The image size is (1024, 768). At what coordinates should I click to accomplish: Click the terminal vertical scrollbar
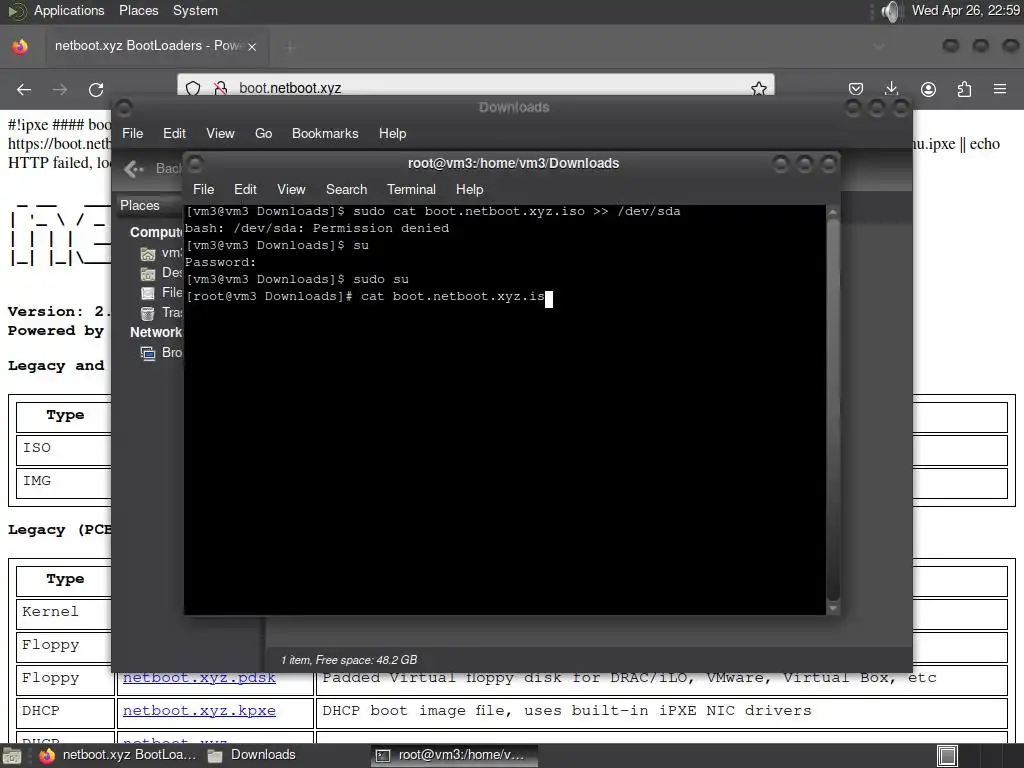(x=833, y=409)
